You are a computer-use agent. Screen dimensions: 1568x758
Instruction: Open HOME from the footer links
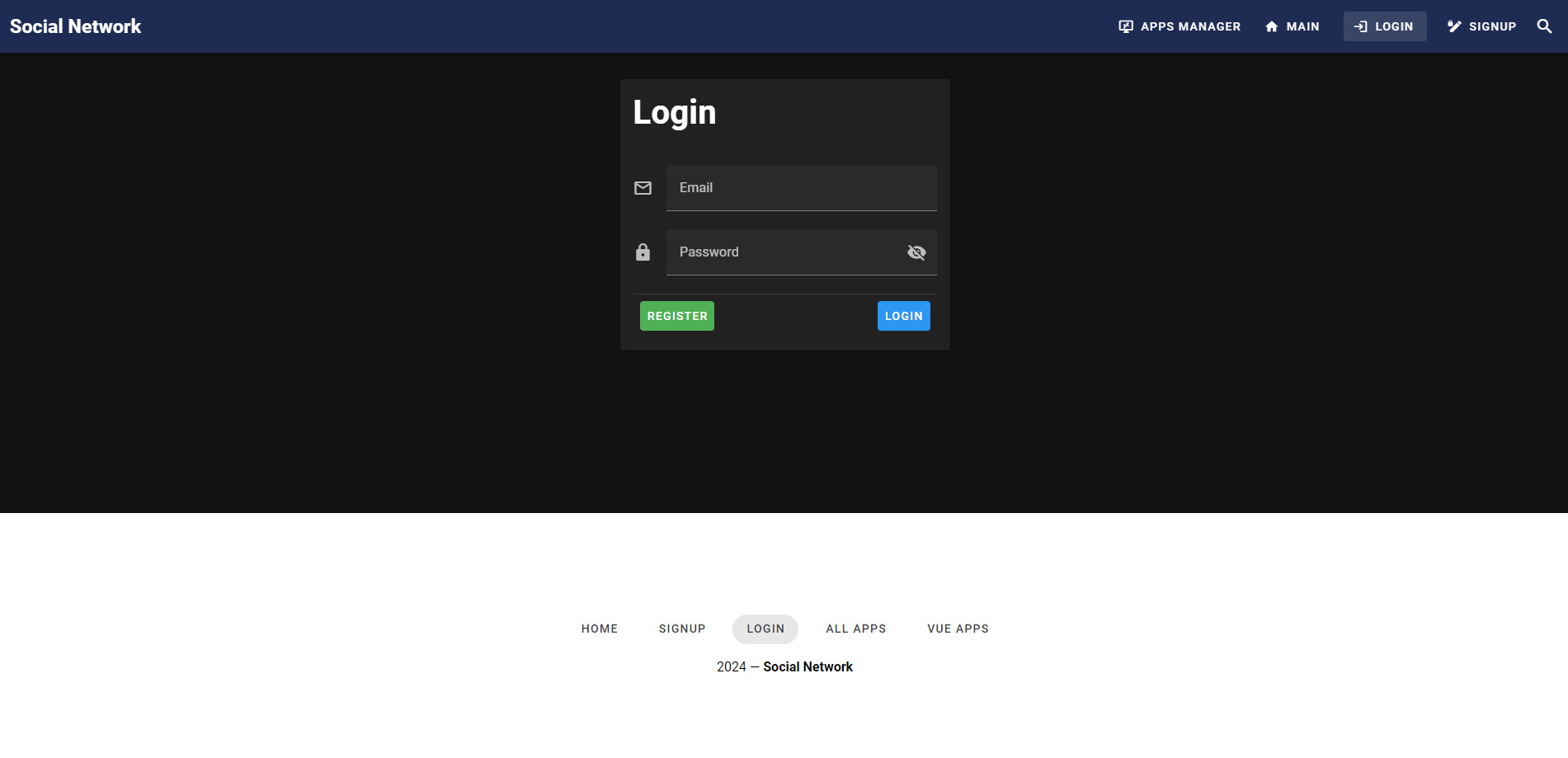[x=599, y=628]
